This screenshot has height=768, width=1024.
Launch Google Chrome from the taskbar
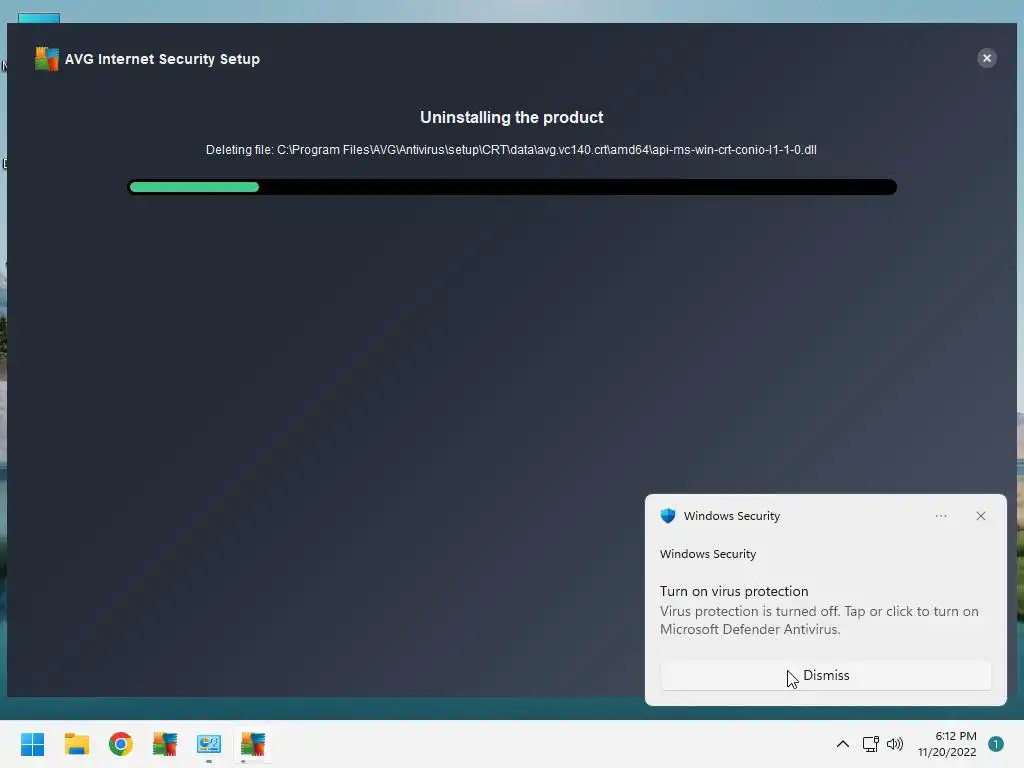[121, 744]
